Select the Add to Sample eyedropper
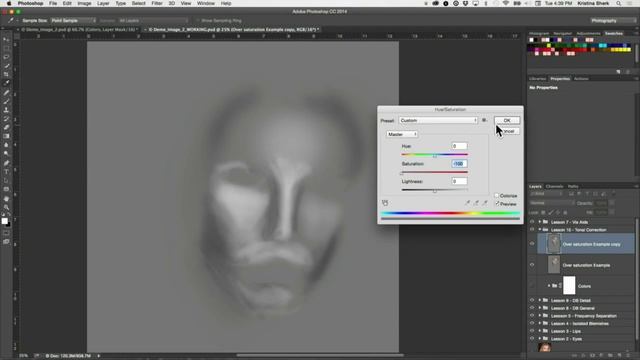The width and height of the screenshot is (640, 360). tap(476, 203)
